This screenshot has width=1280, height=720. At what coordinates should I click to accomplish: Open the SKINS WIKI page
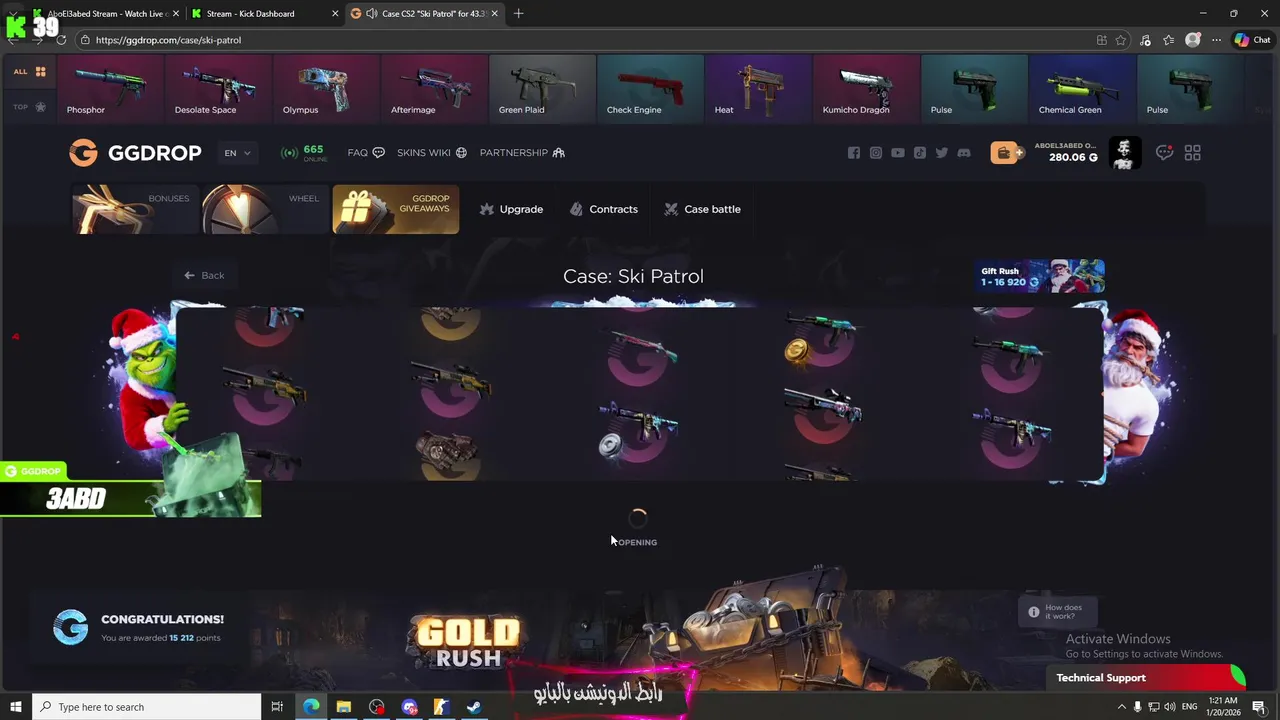432,153
